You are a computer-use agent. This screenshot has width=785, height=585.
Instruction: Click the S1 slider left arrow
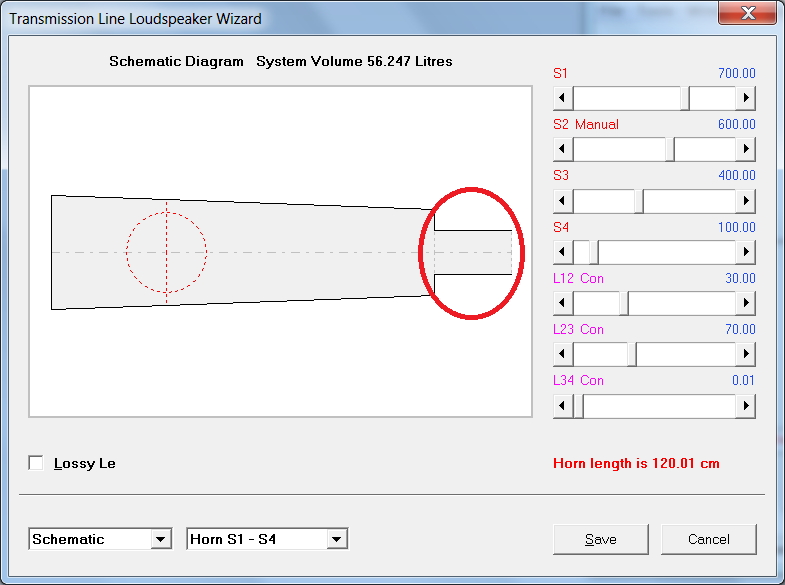click(563, 98)
